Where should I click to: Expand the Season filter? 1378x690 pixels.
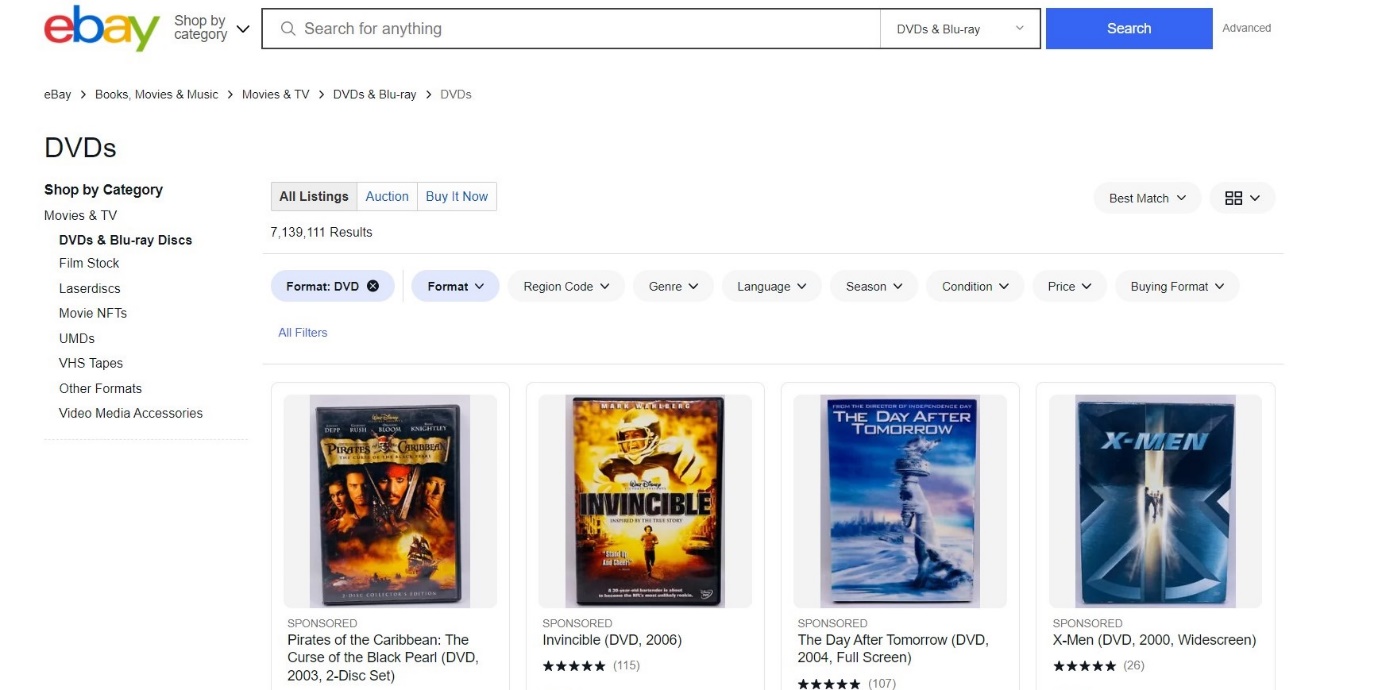click(874, 286)
